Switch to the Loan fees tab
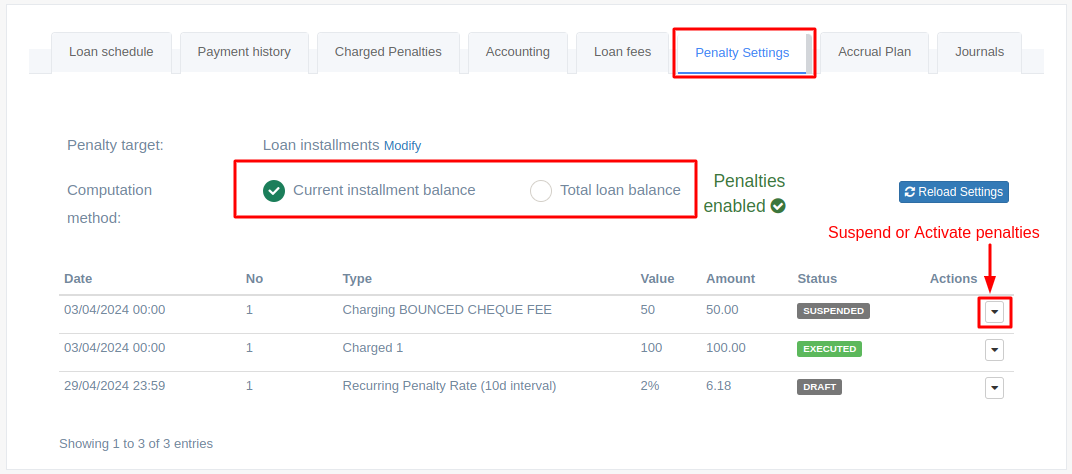Viewport: 1072px width, 474px height. pyautogui.click(x=622, y=52)
